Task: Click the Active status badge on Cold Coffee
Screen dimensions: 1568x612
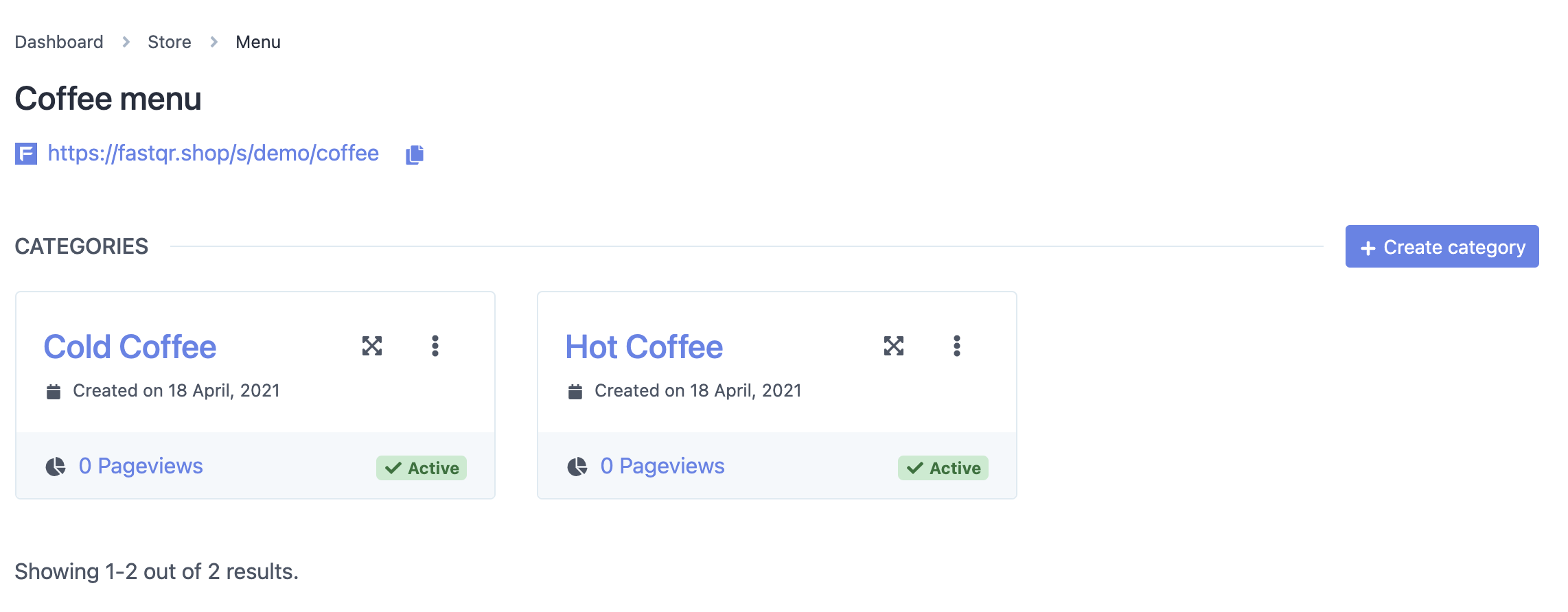Action: pos(422,468)
